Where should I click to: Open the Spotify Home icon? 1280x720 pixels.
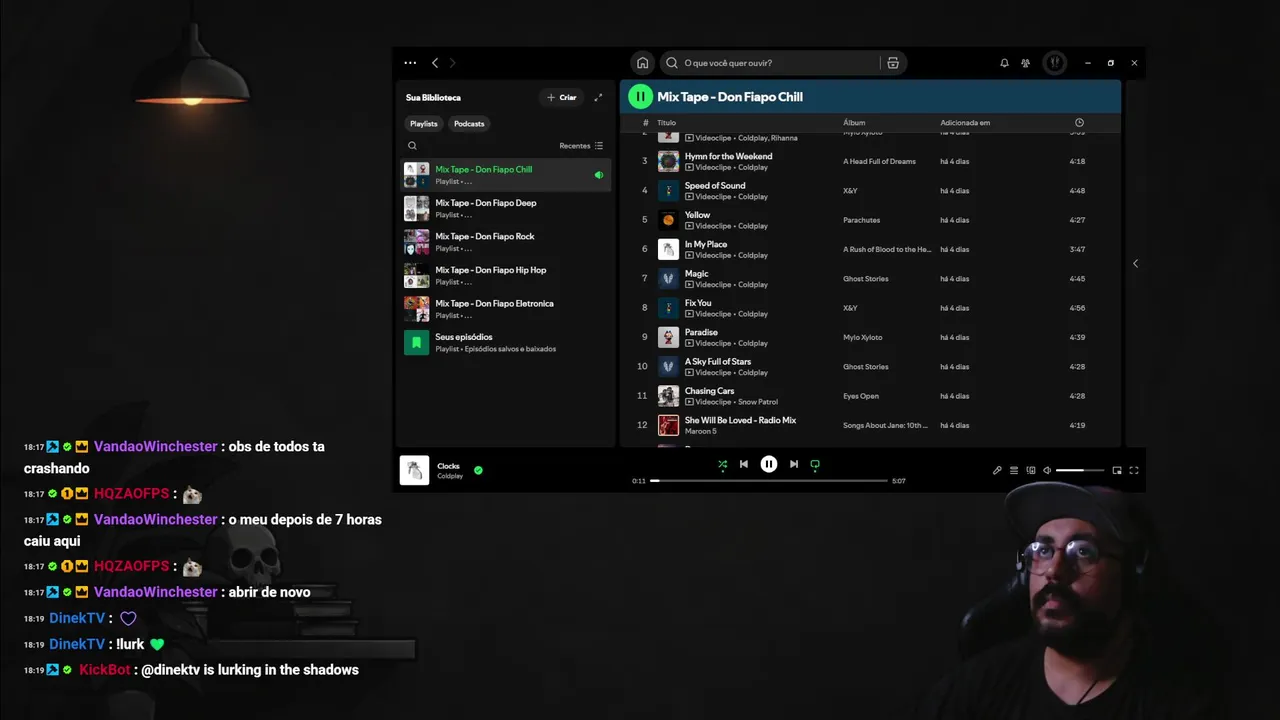[x=643, y=63]
